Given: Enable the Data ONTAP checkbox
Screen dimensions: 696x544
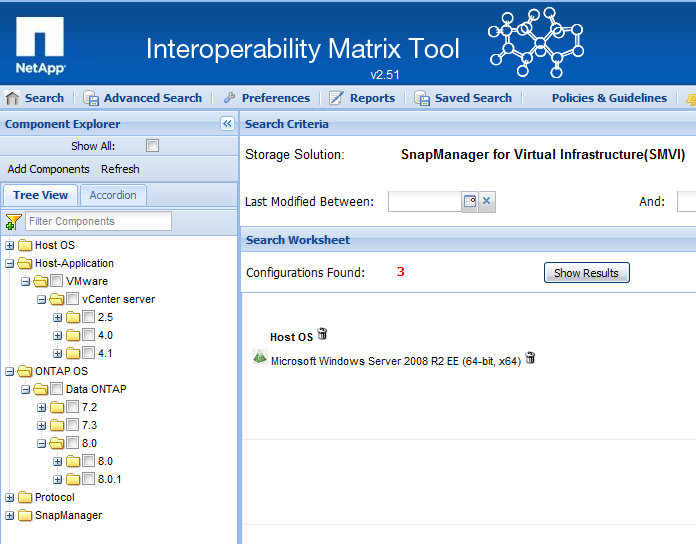Looking at the screenshot, I should [57, 389].
